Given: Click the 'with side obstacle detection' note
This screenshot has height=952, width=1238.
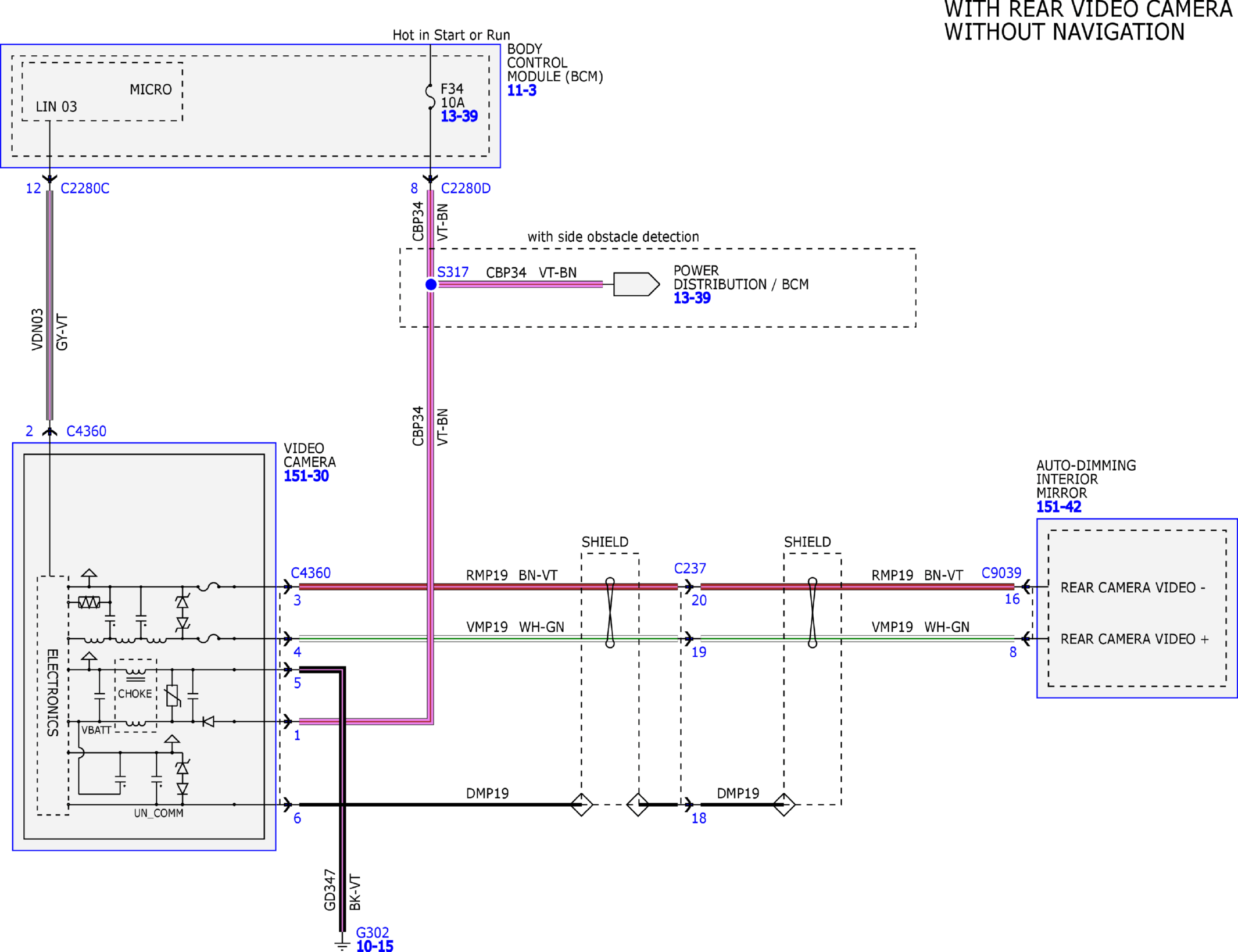Looking at the screenshot, I should pyautogui.click(x=613, y=237).
